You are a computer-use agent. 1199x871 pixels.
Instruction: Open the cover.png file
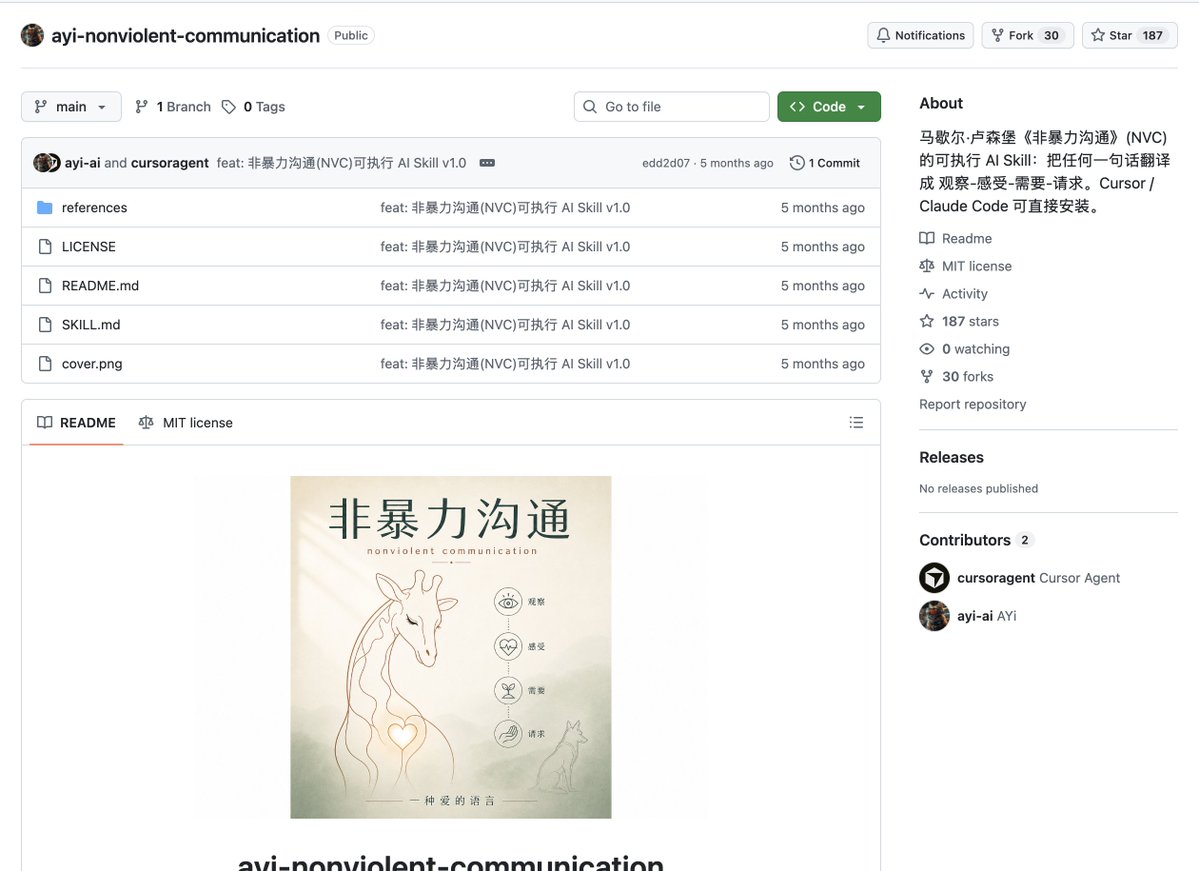92,363
